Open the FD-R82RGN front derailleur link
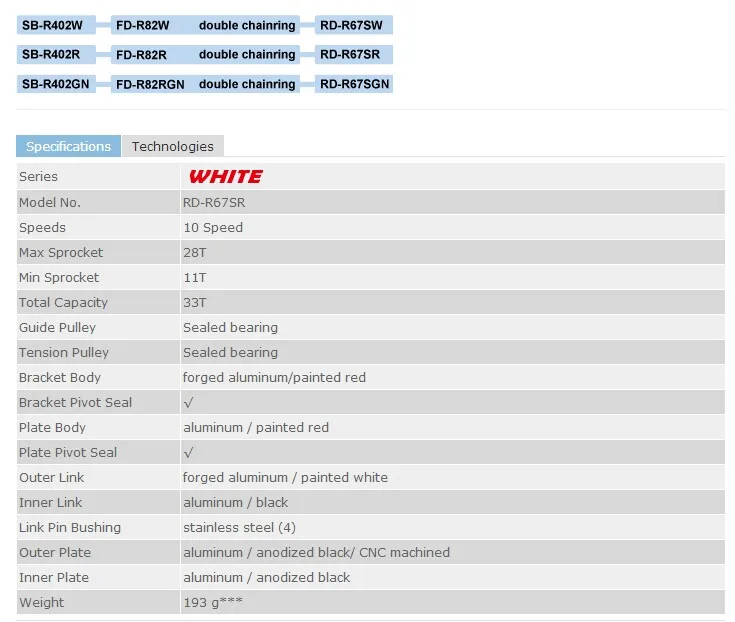Screen dimensions: 735x622 (150, 84)
